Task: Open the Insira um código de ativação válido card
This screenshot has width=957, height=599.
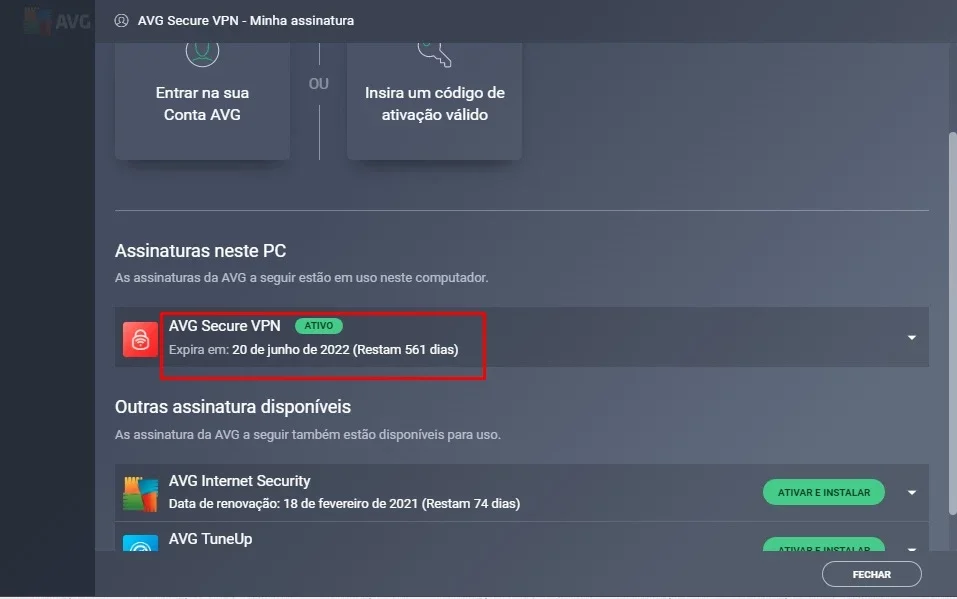Action: pyautogui.click(x=435, y=101)
